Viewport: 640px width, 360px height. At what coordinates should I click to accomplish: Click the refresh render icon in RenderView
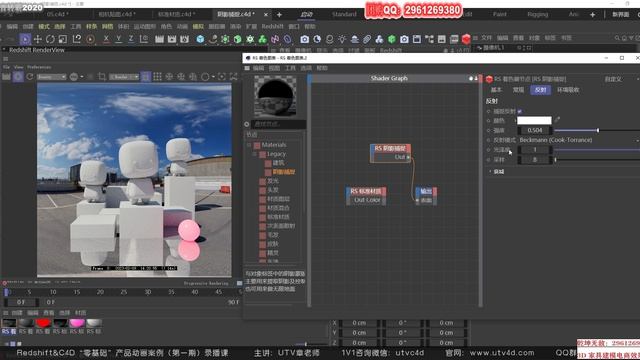(x=30, y=77)
